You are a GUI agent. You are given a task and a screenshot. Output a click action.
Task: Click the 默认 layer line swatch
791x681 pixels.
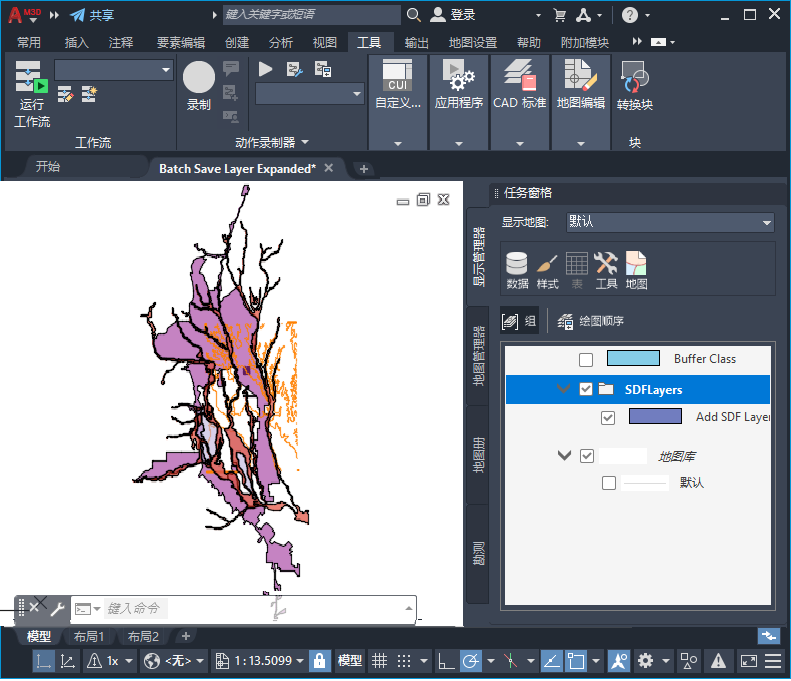point(645,483)
